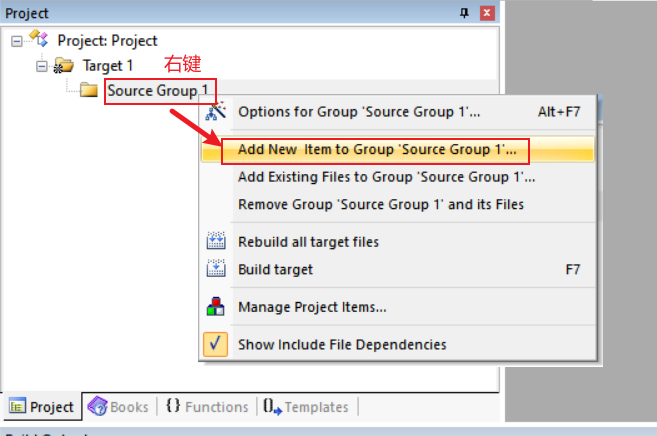Toggle Show Include File Dependencies checkmark

pos(216,344)
